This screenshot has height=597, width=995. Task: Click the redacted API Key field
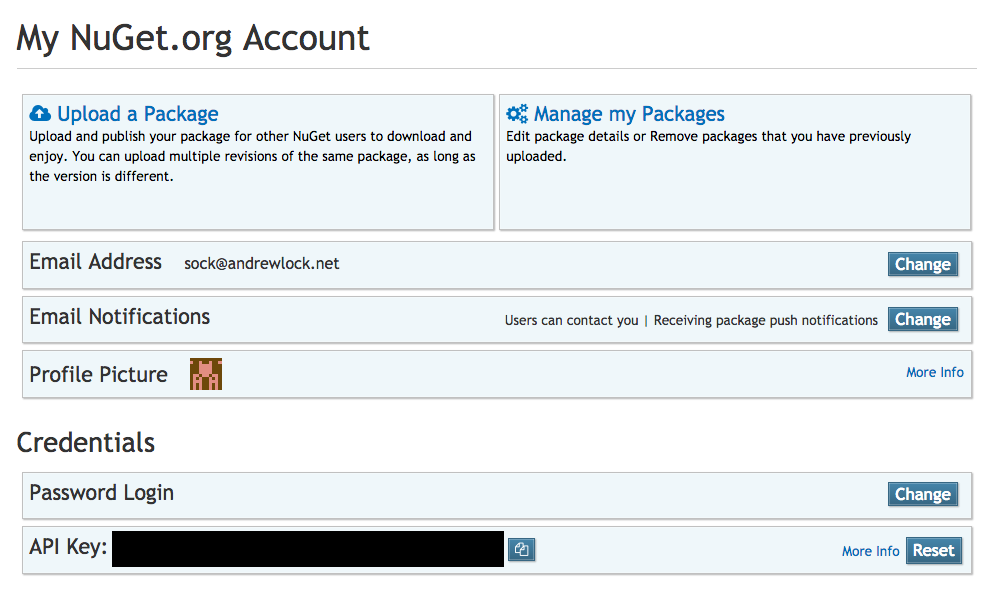[x=308, y=549]
